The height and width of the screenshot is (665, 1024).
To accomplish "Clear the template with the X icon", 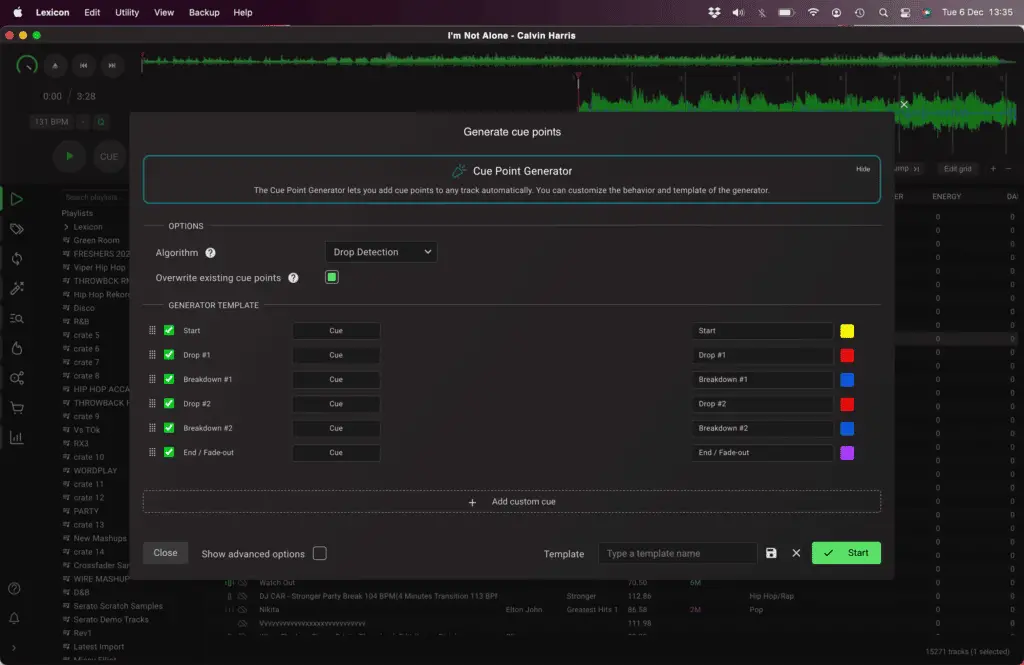I will 796,553.
